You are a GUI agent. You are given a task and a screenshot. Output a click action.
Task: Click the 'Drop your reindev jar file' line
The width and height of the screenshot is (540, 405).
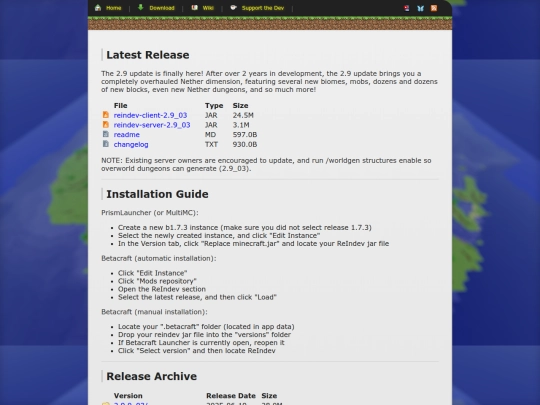pyautogui.click(x=205, y=335)
